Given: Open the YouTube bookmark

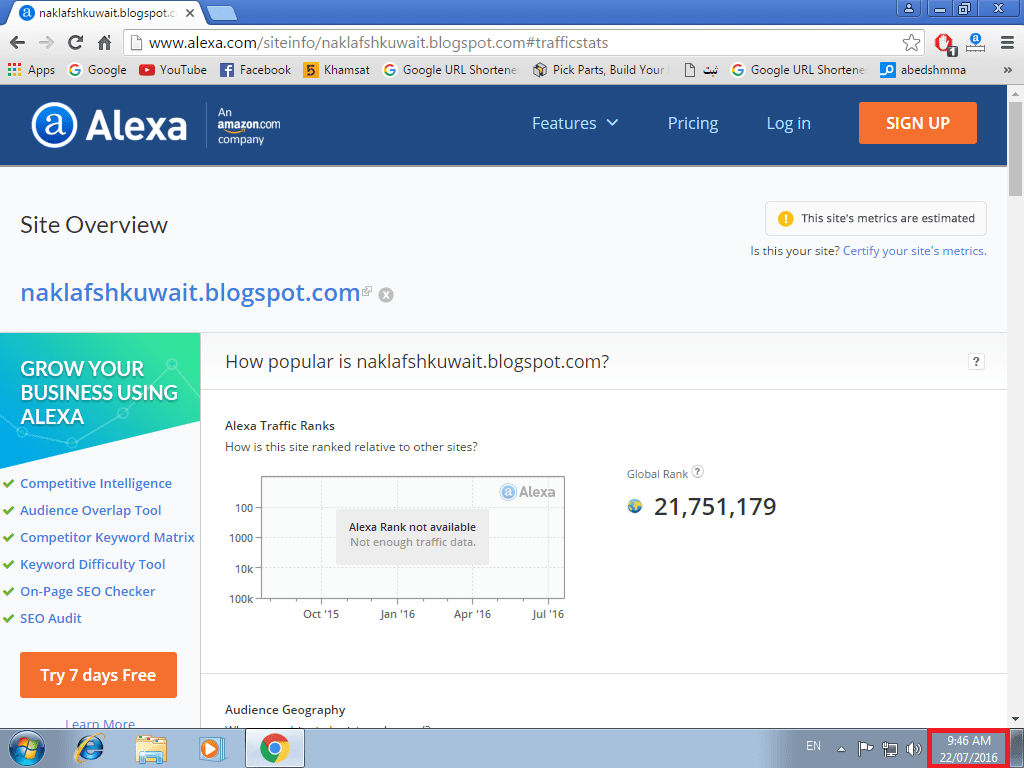Looking at the screenshot, I should (x=173, y=70).
